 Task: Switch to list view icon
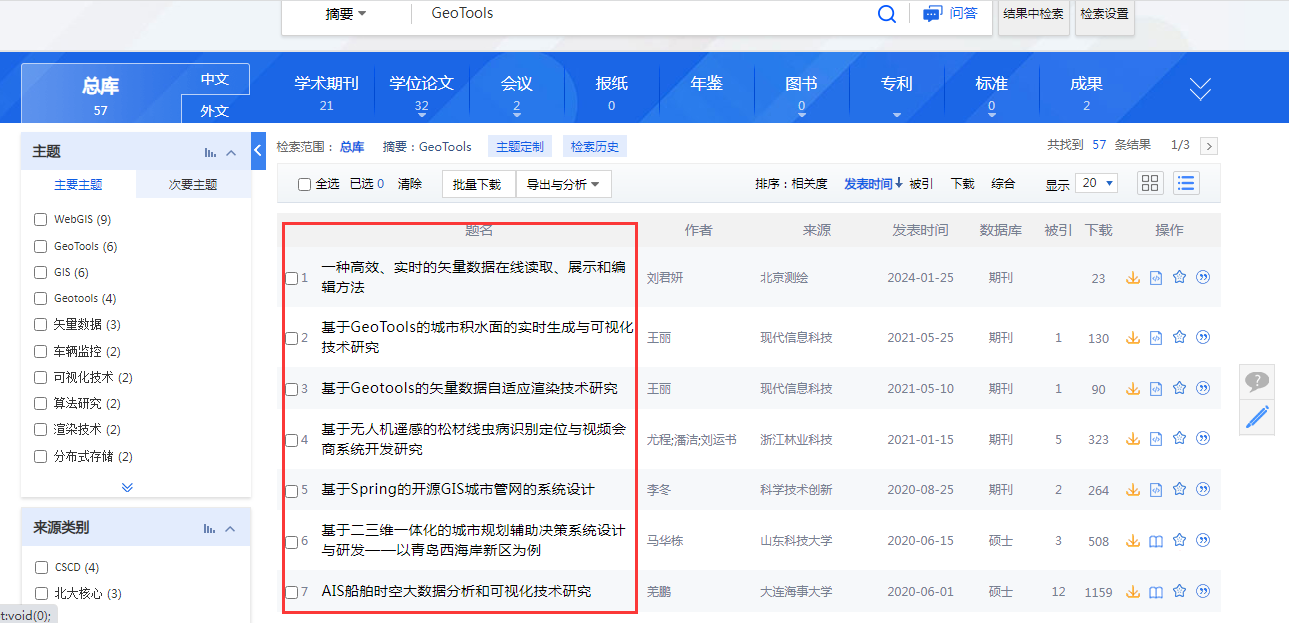(x=1186, y=183)
